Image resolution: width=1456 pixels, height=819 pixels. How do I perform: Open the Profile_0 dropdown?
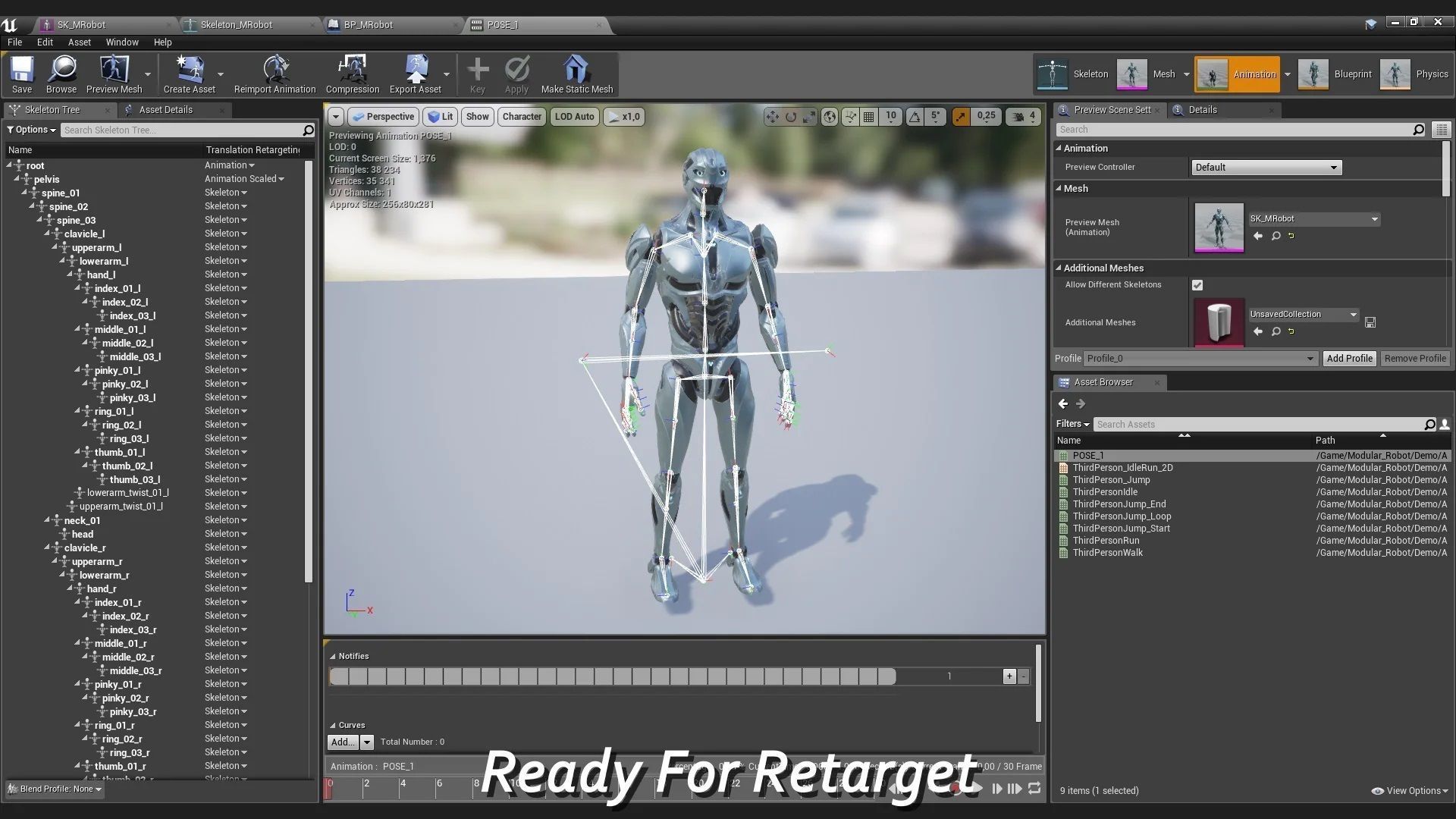point(1200,359)
